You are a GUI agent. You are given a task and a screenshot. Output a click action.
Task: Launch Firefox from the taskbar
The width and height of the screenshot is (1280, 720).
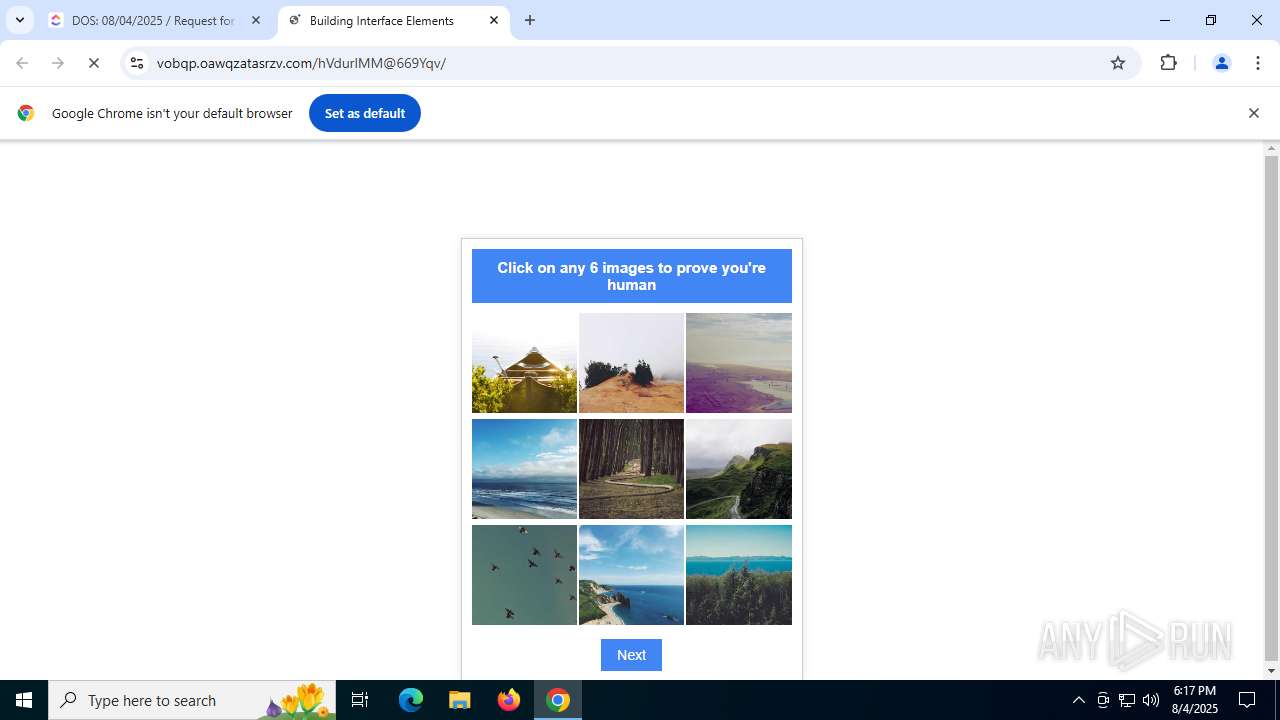pos(509,700)
